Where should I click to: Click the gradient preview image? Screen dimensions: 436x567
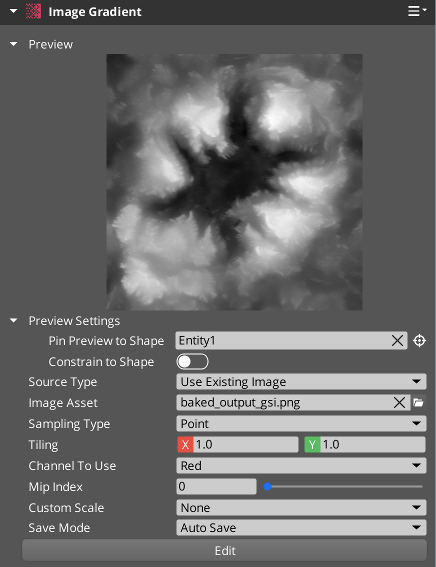pos(234,182)
